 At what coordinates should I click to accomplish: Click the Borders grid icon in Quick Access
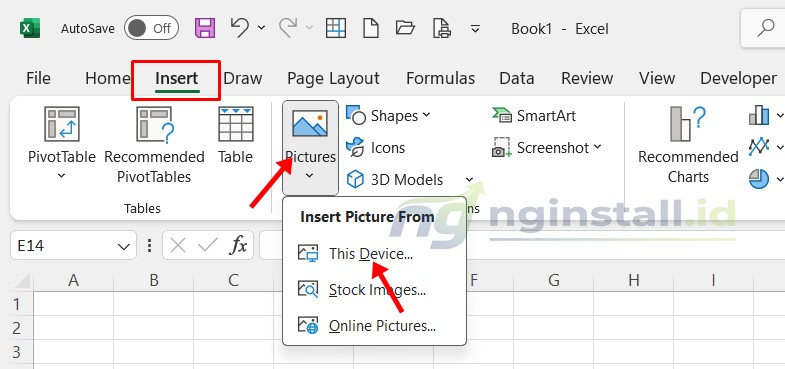335,28
